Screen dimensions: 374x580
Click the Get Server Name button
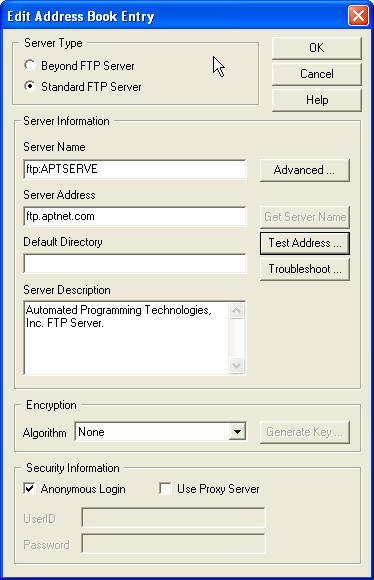point(304,217)
